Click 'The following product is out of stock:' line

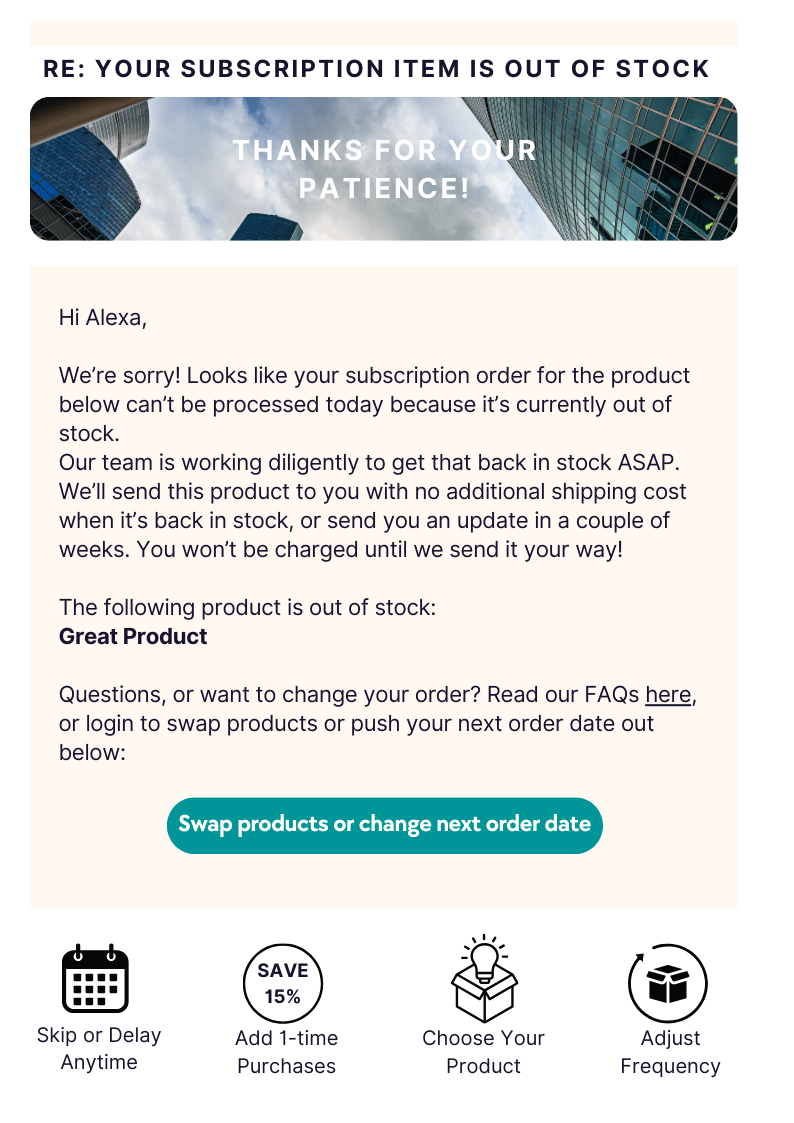(247, 607)
